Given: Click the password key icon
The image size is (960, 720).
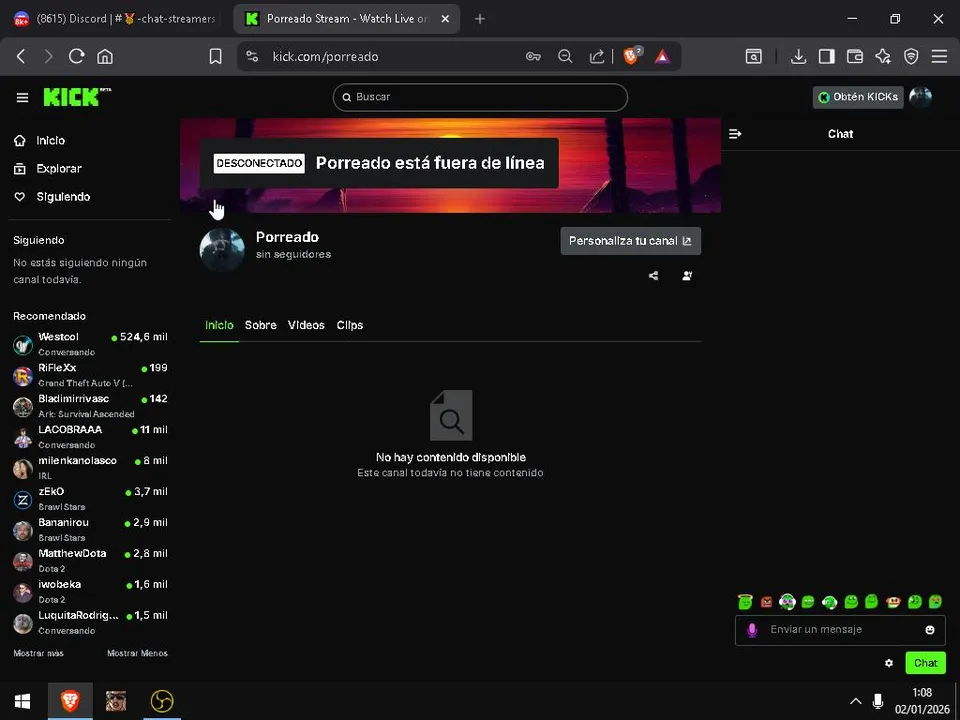Looking at the screenshot, I should (x=533, y=56).
